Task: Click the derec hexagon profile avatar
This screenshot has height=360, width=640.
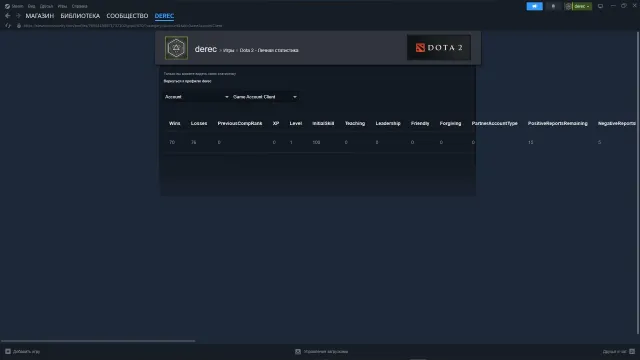Action: [x=176, y=48]
